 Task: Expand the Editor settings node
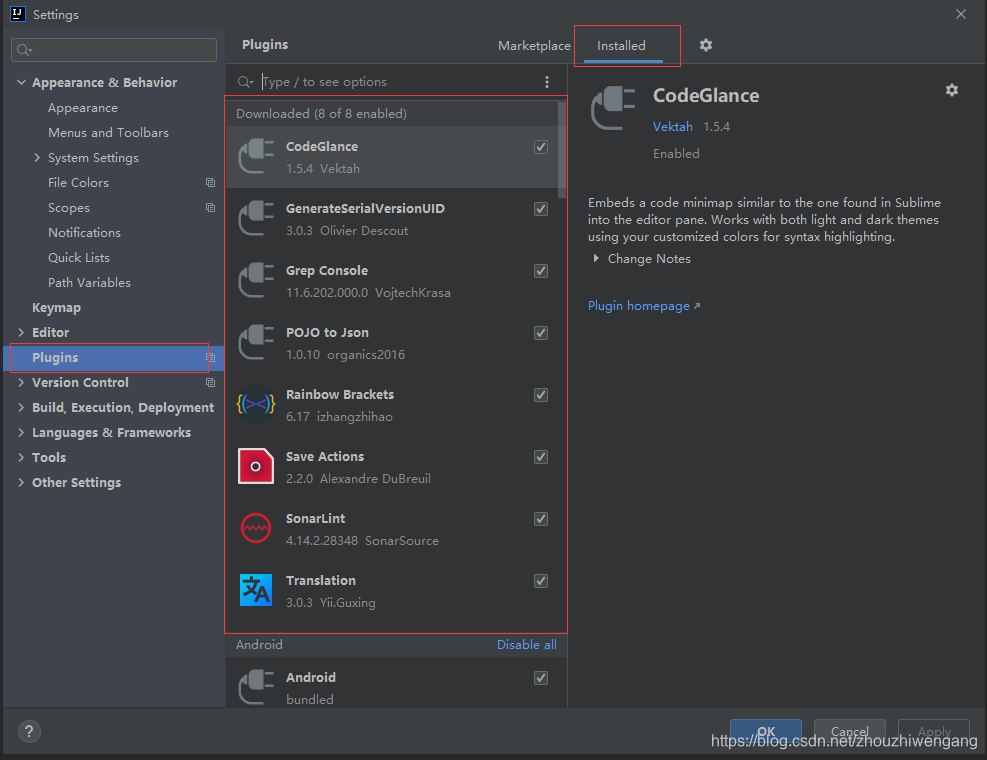[x=21, y=332]
